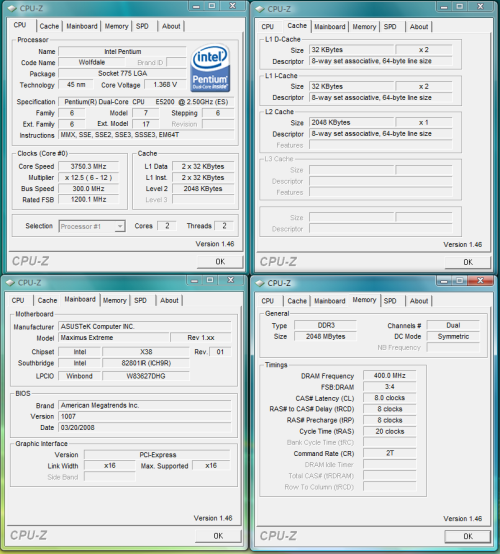Click OK in the Memory tab window
This screenshot has width=500, height=554.
point(468,536)
